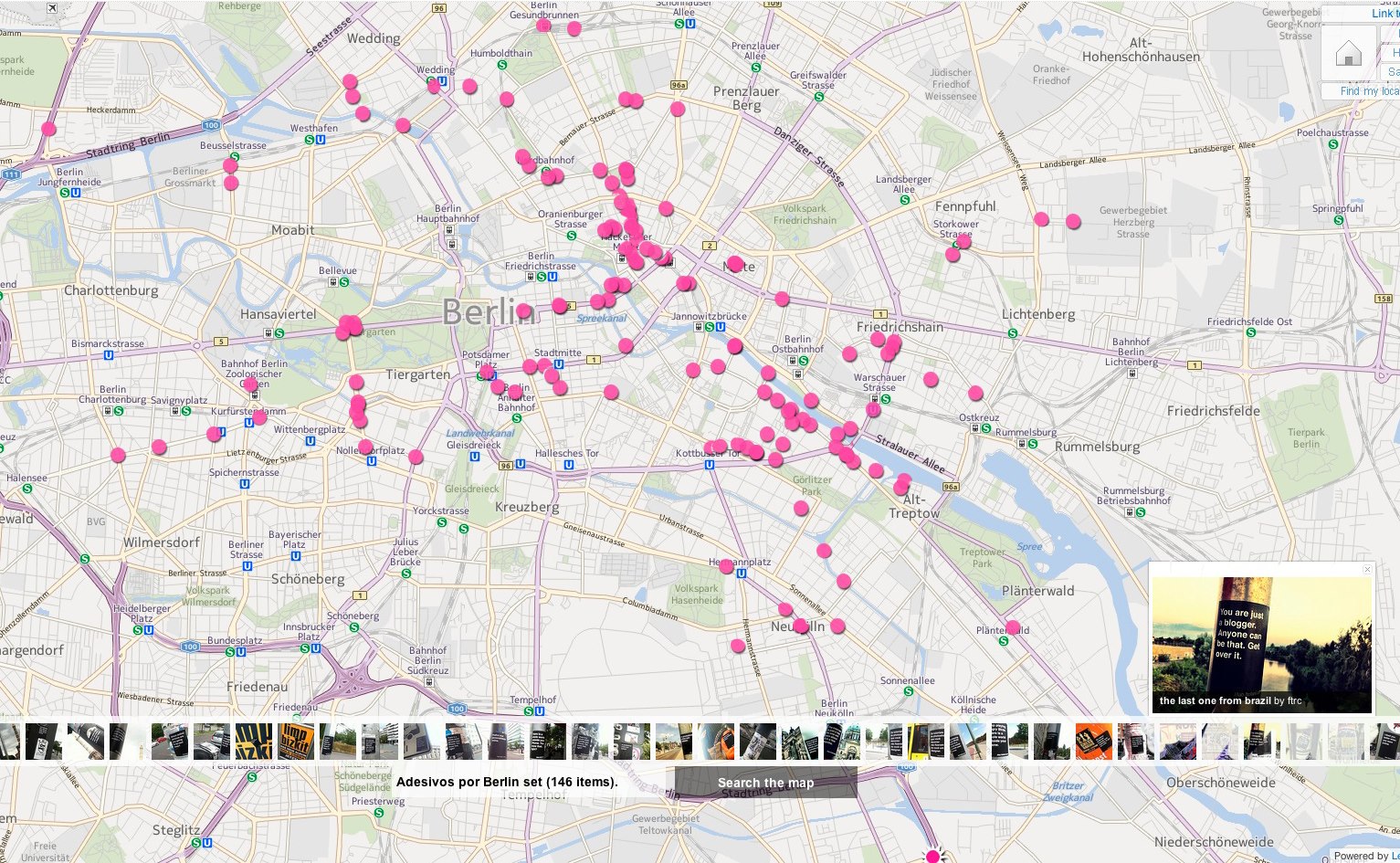Click the pink marker near Ostkreuz

(975, 394)
